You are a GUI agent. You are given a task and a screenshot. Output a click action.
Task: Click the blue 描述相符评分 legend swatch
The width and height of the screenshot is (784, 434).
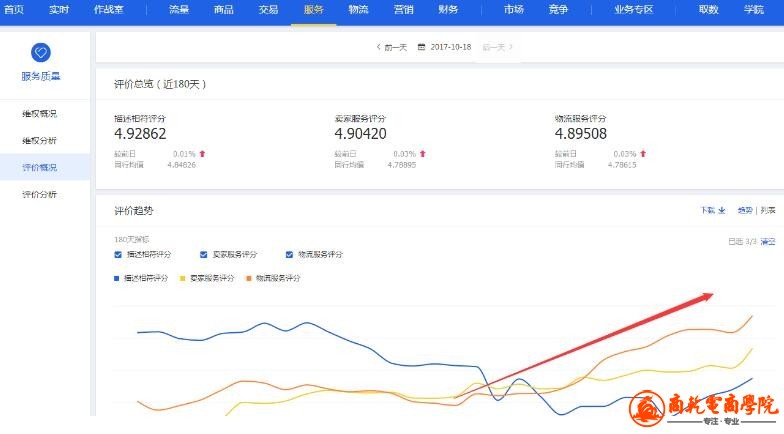point(117,278)
